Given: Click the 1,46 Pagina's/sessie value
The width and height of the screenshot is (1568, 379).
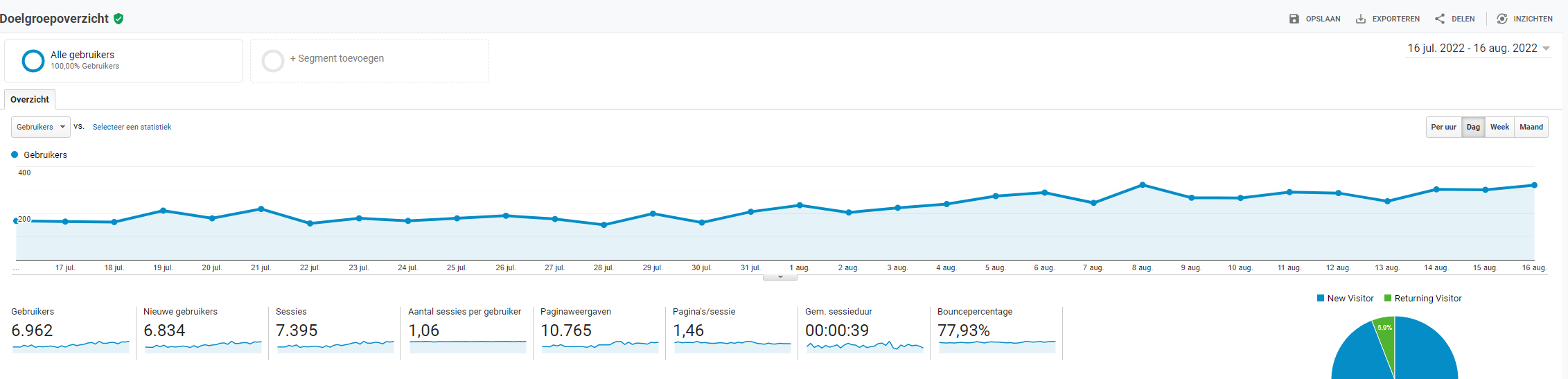Looking at the screenshot, I should tap(688, 330).
